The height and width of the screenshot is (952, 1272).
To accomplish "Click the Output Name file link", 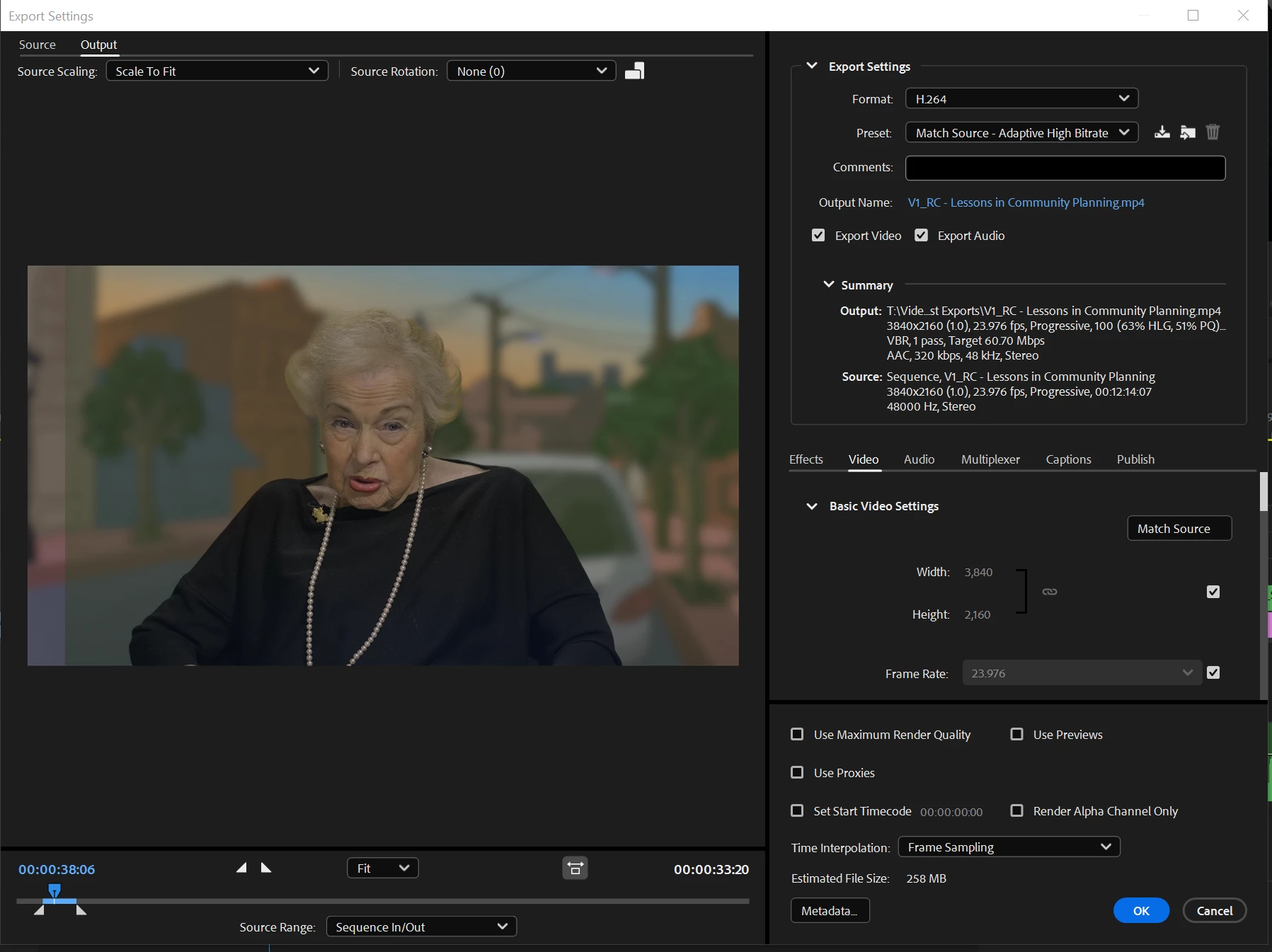I will [x=1026, y=202].
